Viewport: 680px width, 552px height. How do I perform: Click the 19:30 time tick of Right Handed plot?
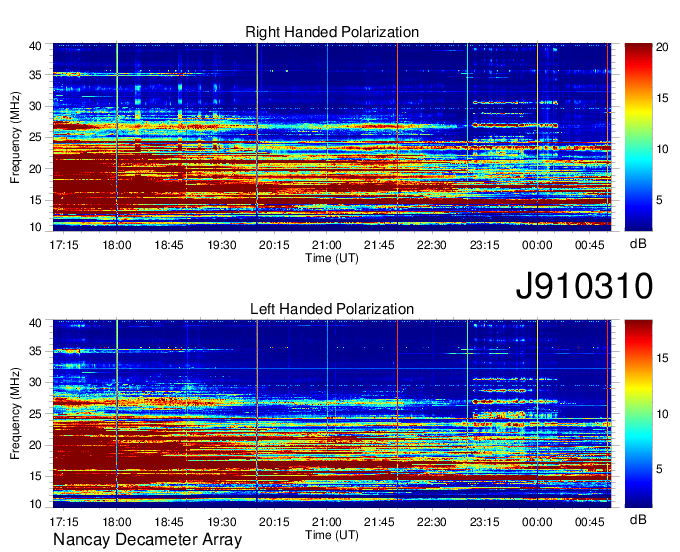click(x=222, y=245)
